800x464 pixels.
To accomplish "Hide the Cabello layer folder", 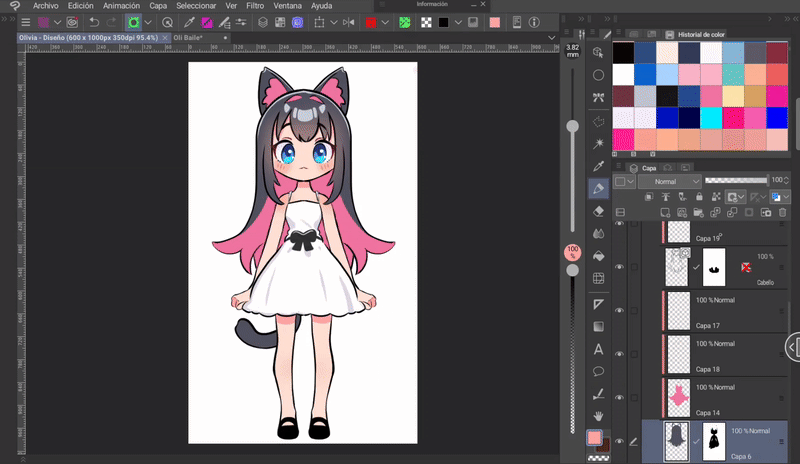I will (x=619, y=268).
